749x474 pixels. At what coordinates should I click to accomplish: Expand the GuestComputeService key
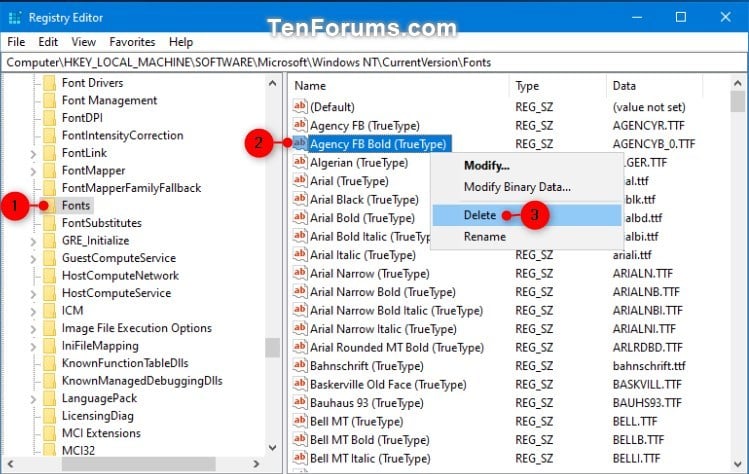[33, 259]
